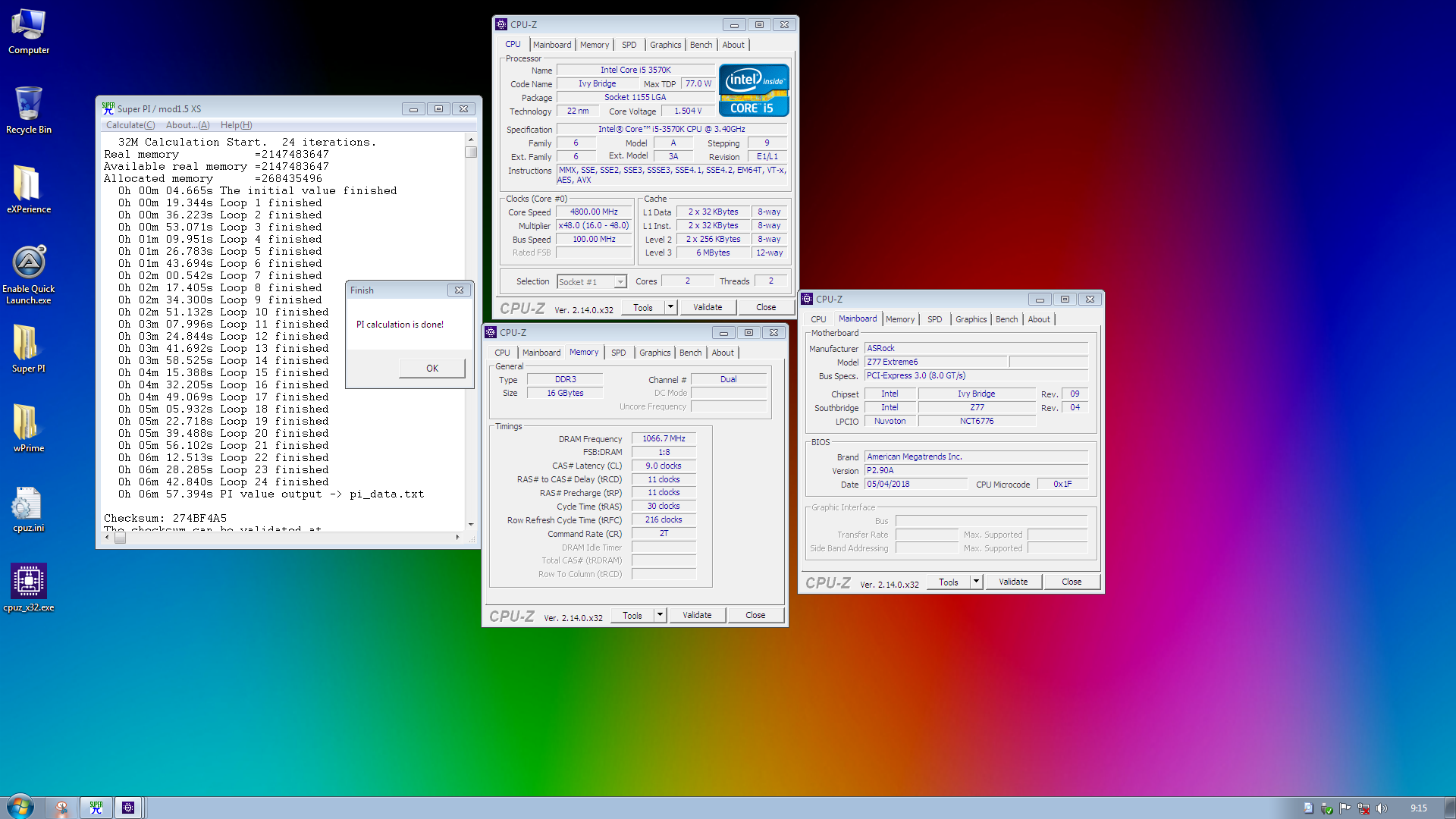Switch to SPD tab in Memory window
Image resolution: width=1456 pixels, height=819 pixels.
(619, 353)
